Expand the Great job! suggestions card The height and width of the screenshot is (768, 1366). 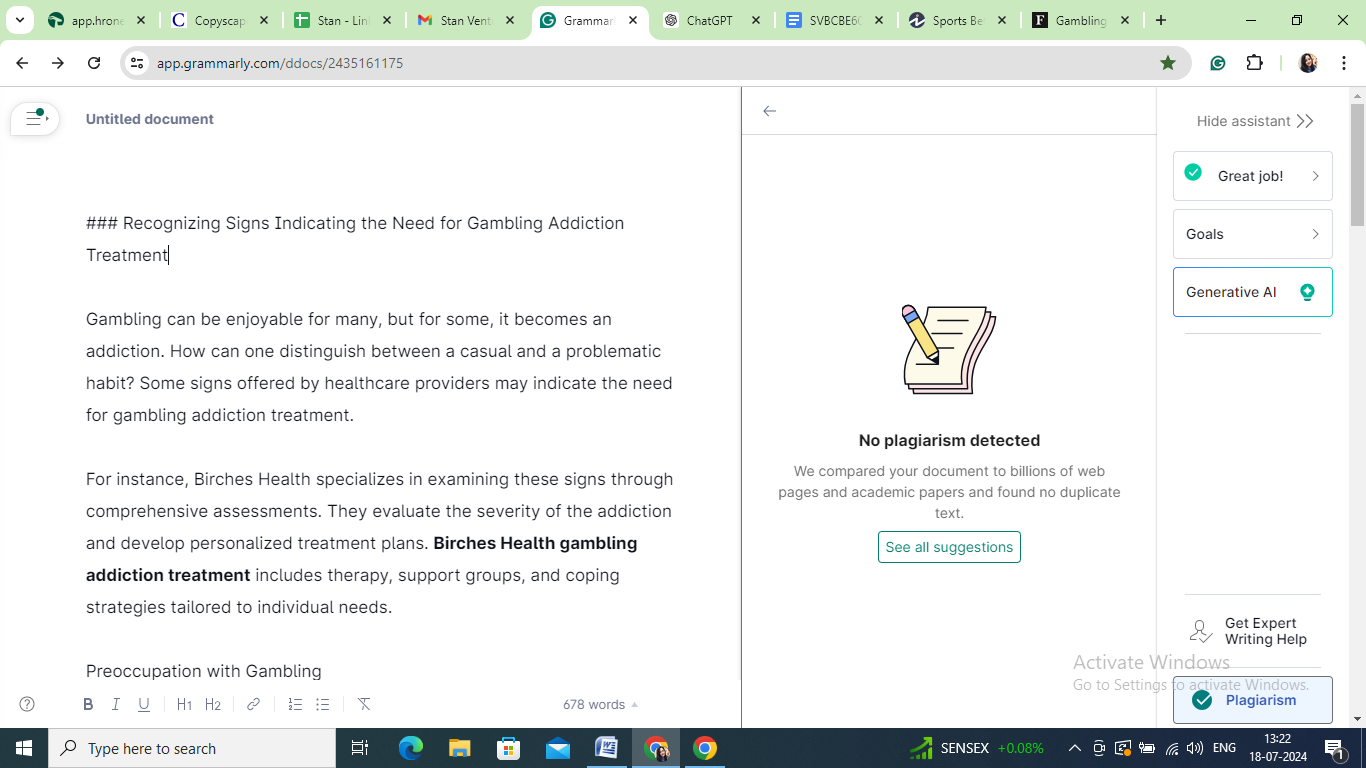pos(1253,176)
